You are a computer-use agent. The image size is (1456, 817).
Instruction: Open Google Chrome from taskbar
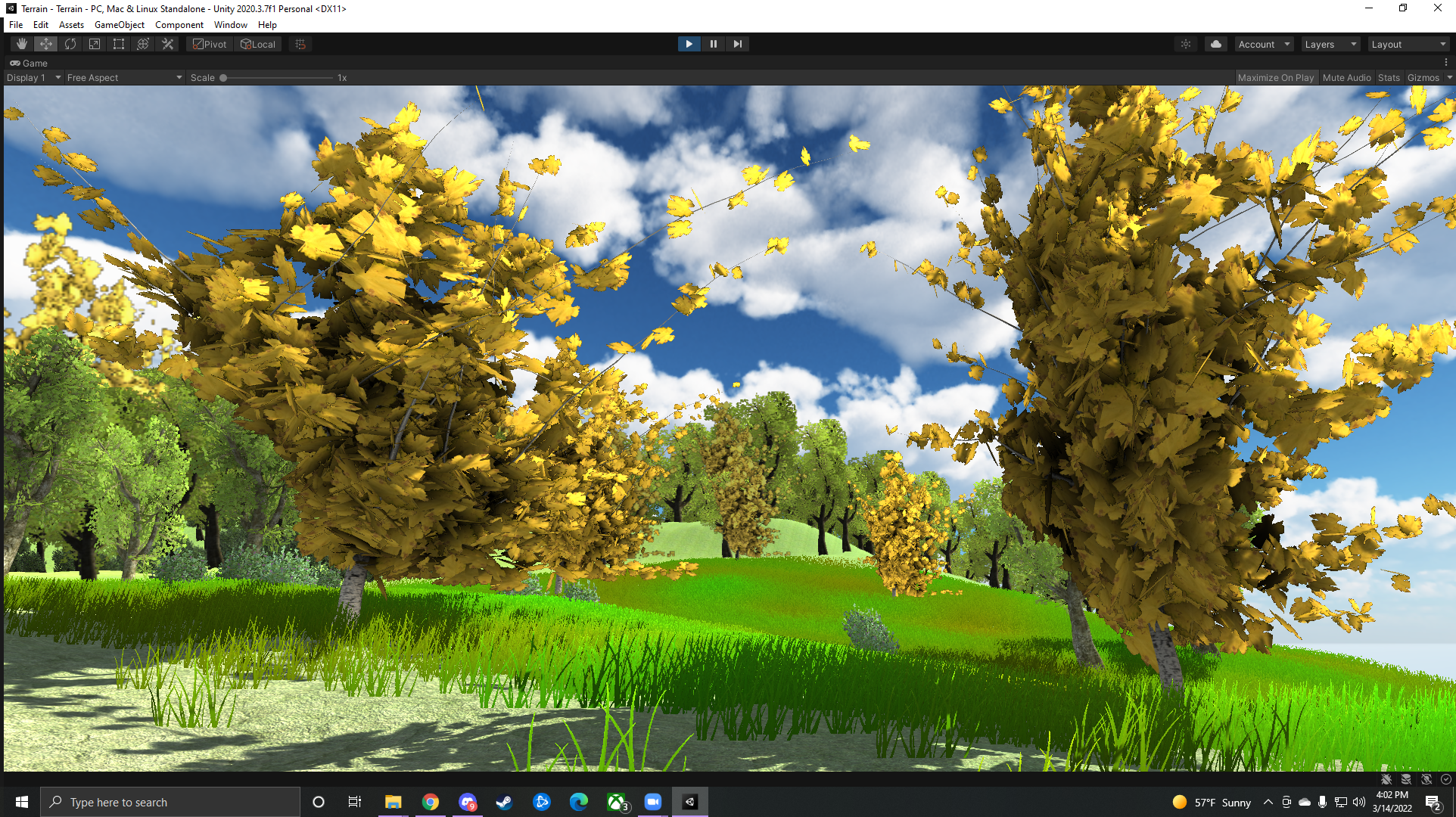430,802
